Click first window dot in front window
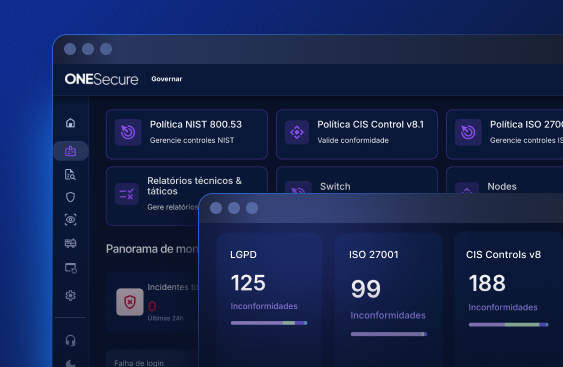The image size is (563, 367). pos(216,208)
